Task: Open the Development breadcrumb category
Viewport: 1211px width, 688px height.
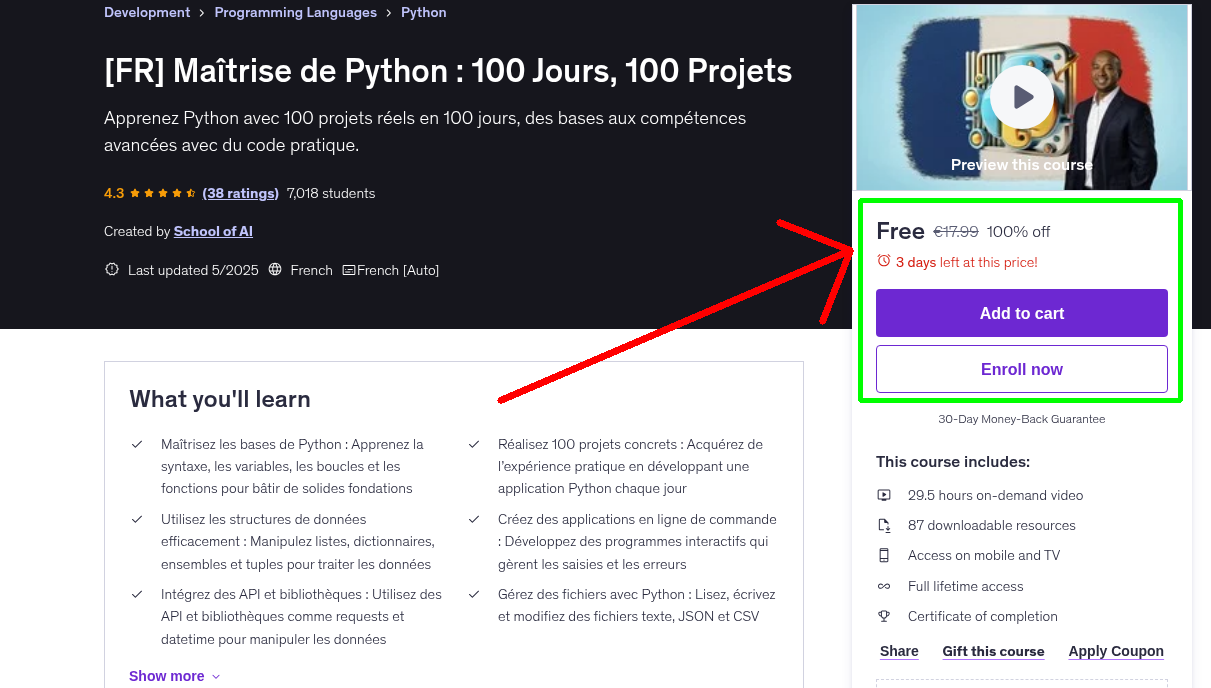Action: 147,12
